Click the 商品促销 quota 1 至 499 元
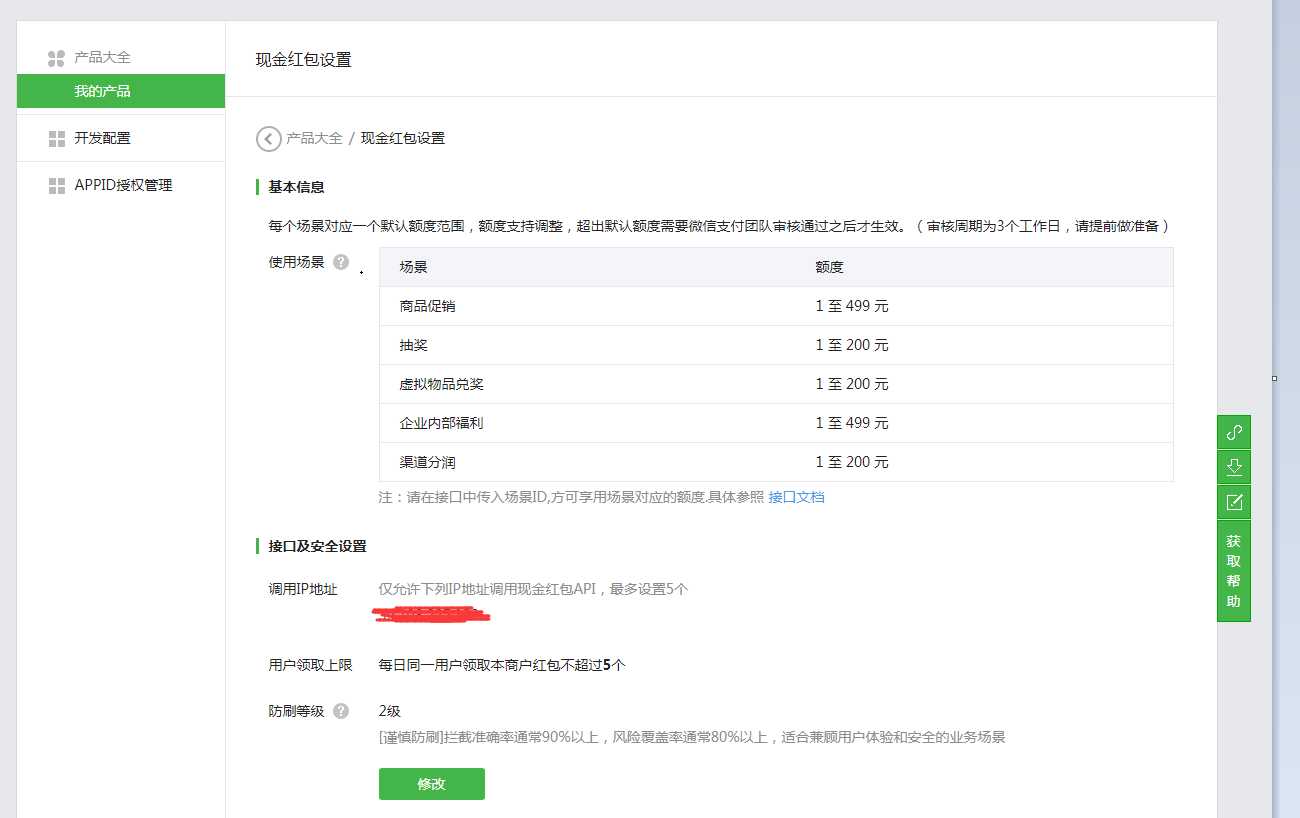 pos(852,306)
